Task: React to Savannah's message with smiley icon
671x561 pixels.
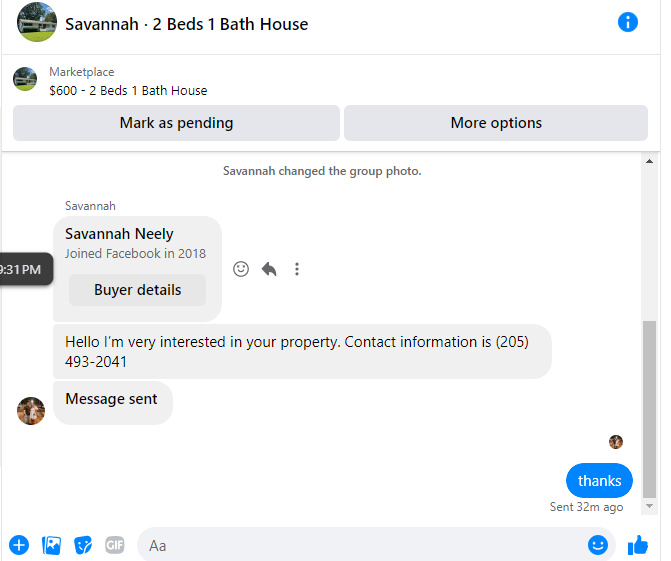Action: 241,269
